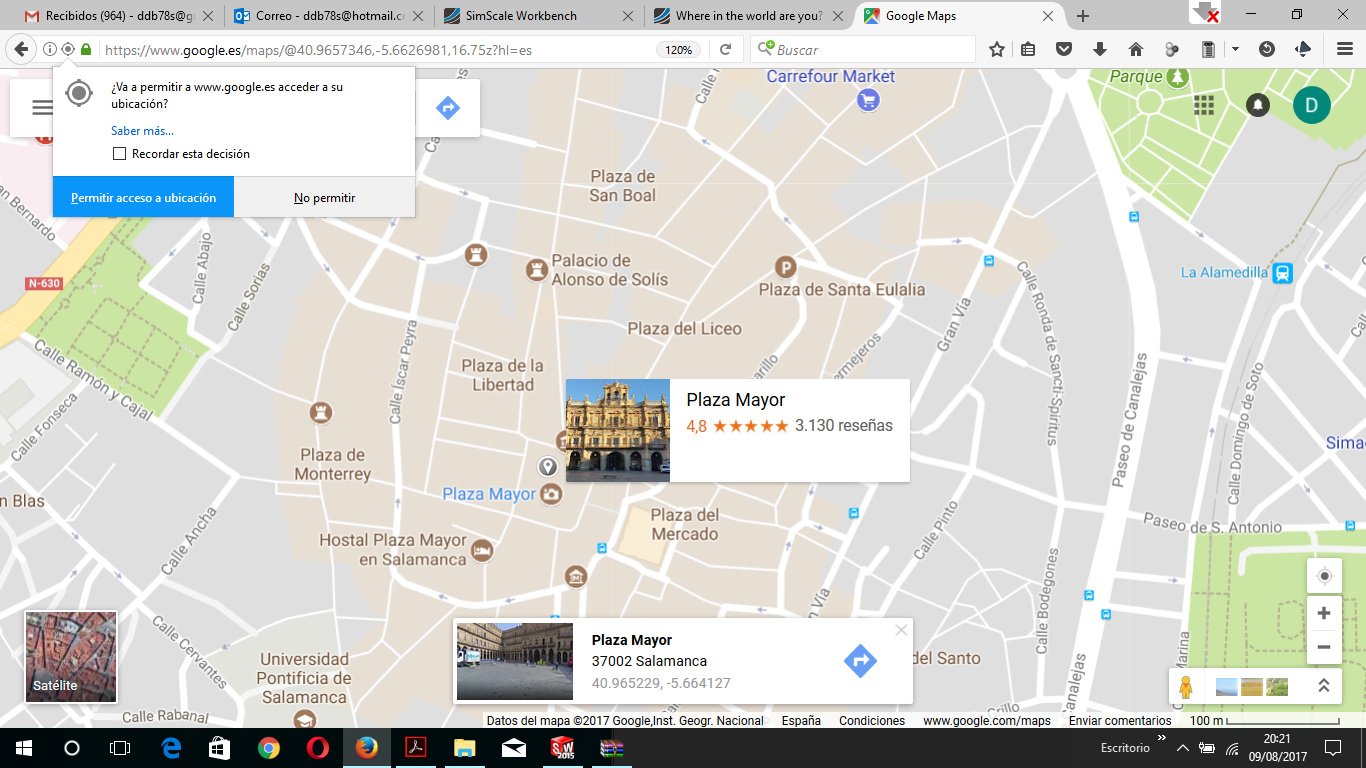Check the Recordar esta decisión checkbox
The width and height of the screenshot is (1366, 768).
point(120,154)
